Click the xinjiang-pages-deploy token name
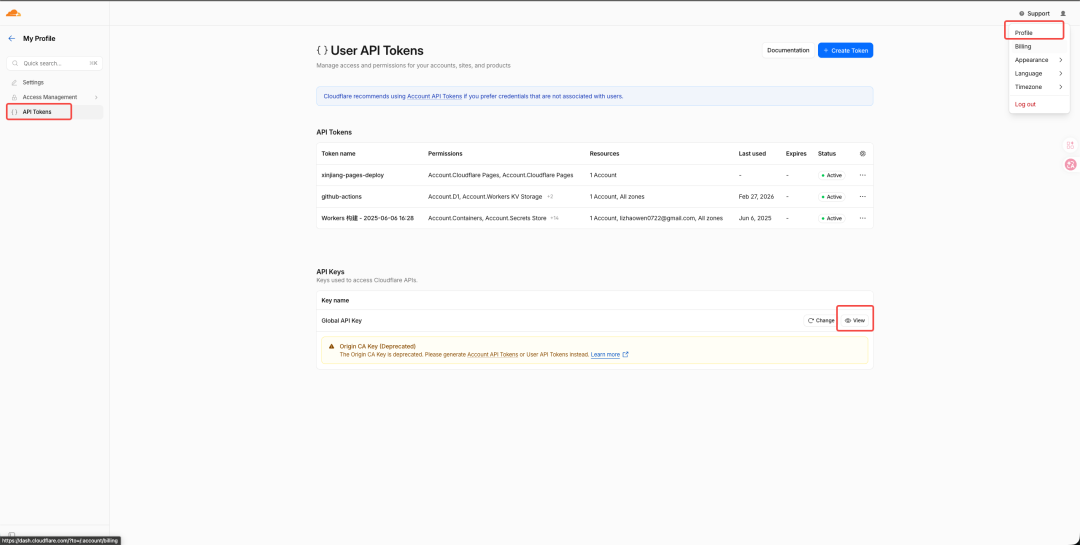Image resolution: width=1080 pixels, height=545 pixels. click(x=353, y=175)
